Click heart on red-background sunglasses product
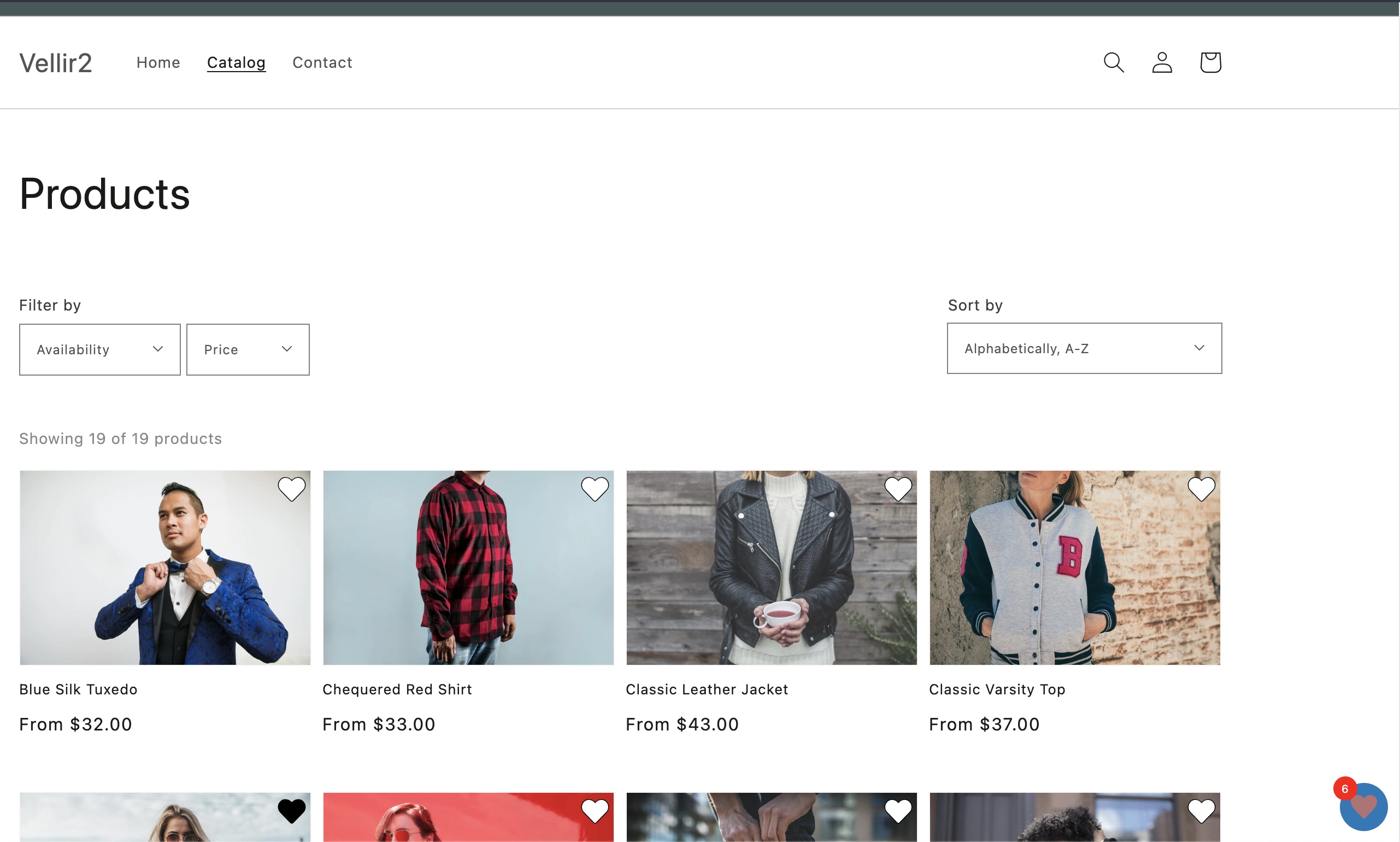The height and width of the screenshot is (842, 1400). 595,811
